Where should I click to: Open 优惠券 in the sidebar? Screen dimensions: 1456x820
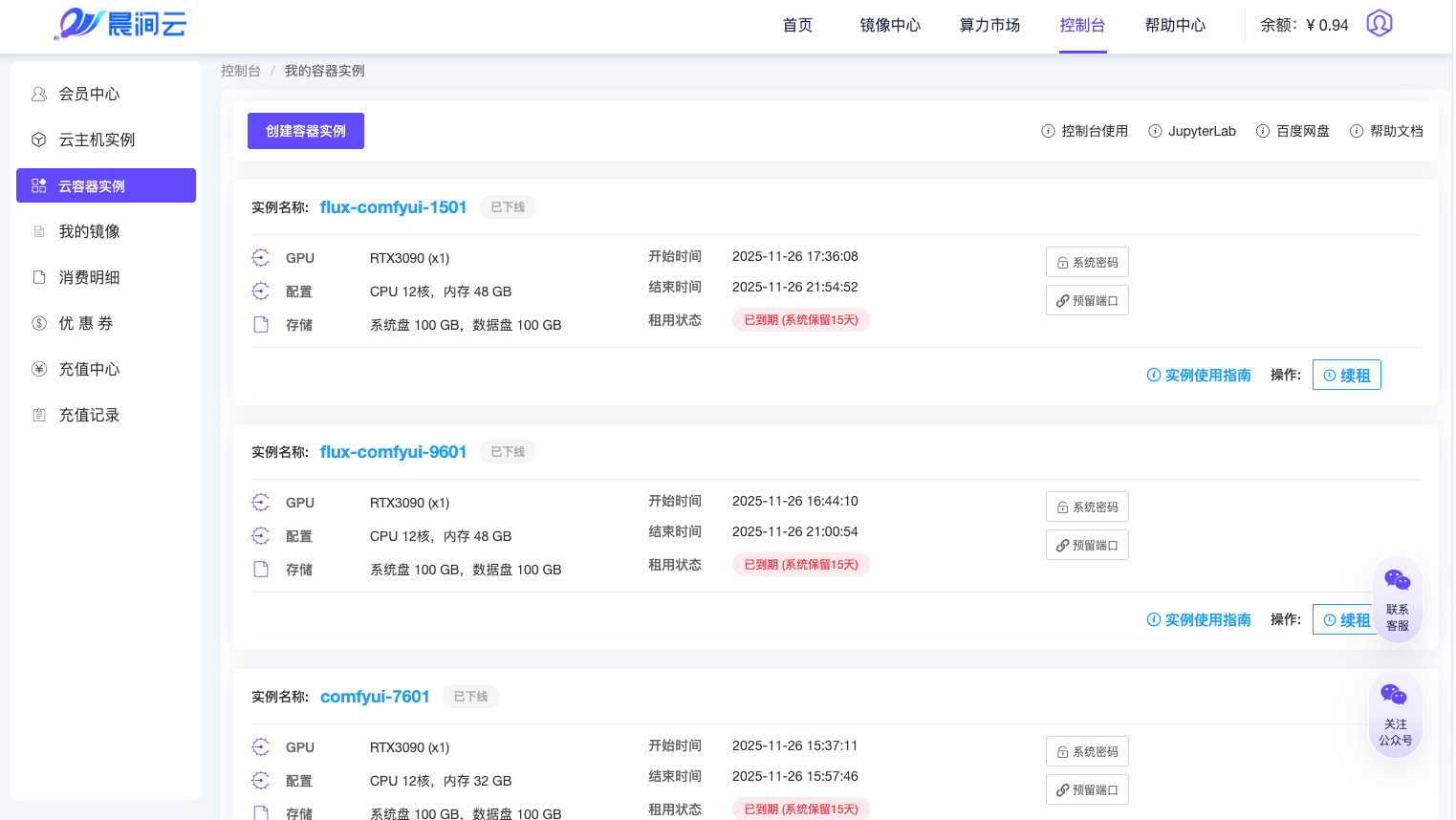coord(85,323)
